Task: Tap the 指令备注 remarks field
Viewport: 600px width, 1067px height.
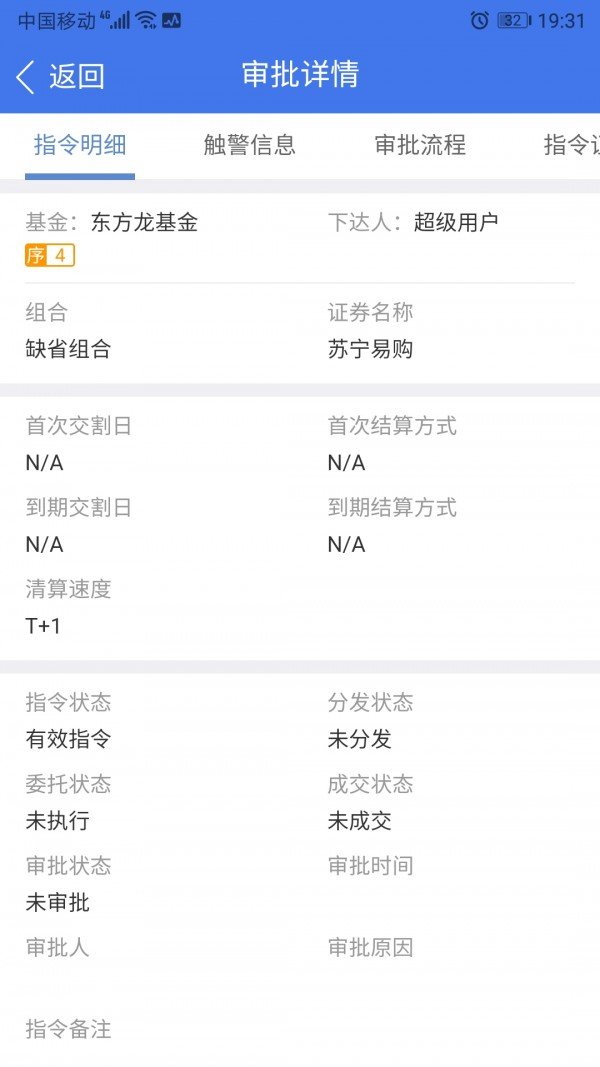Action: 68,1029
